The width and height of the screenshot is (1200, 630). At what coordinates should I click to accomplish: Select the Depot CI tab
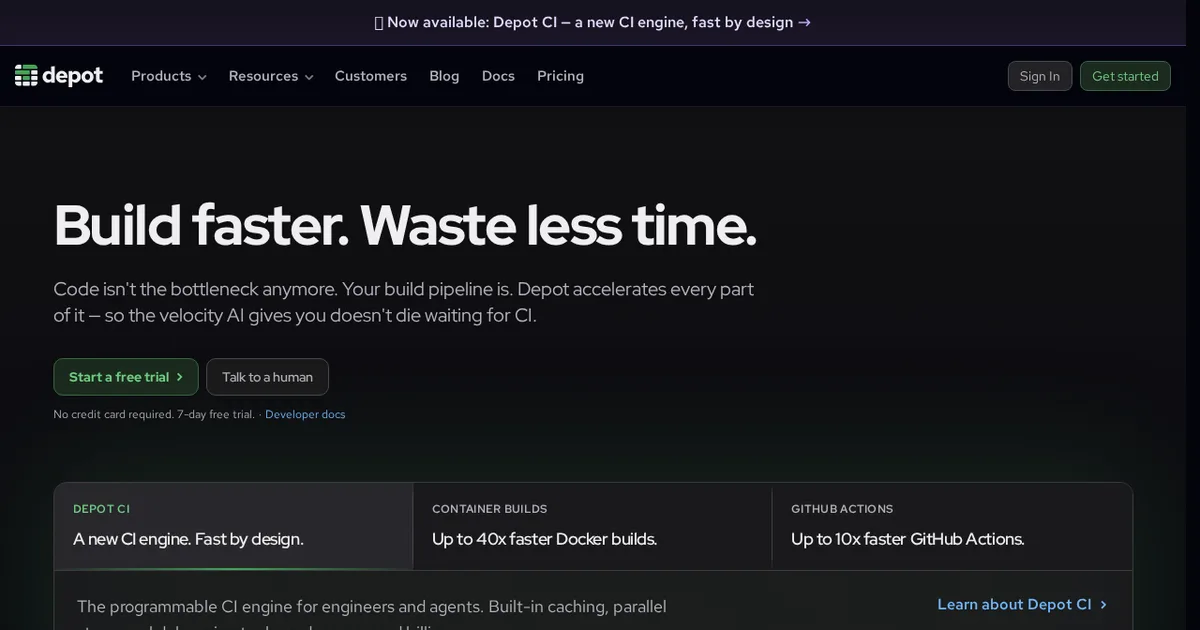pos(233,527)
